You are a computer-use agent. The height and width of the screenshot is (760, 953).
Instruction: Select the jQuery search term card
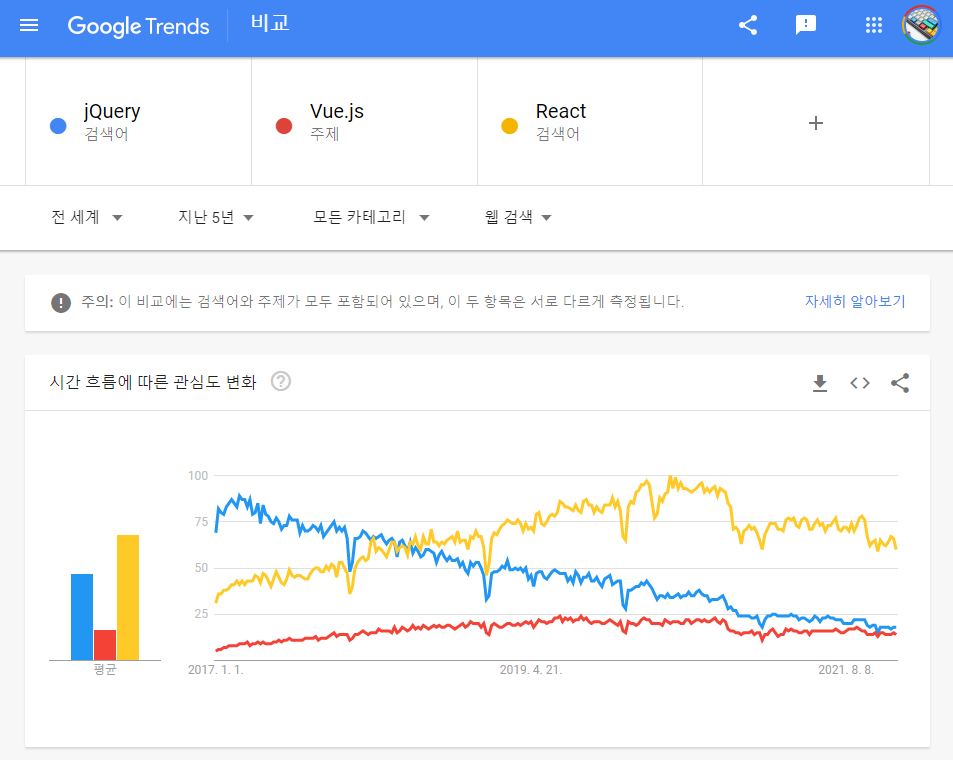click(139, 121)
